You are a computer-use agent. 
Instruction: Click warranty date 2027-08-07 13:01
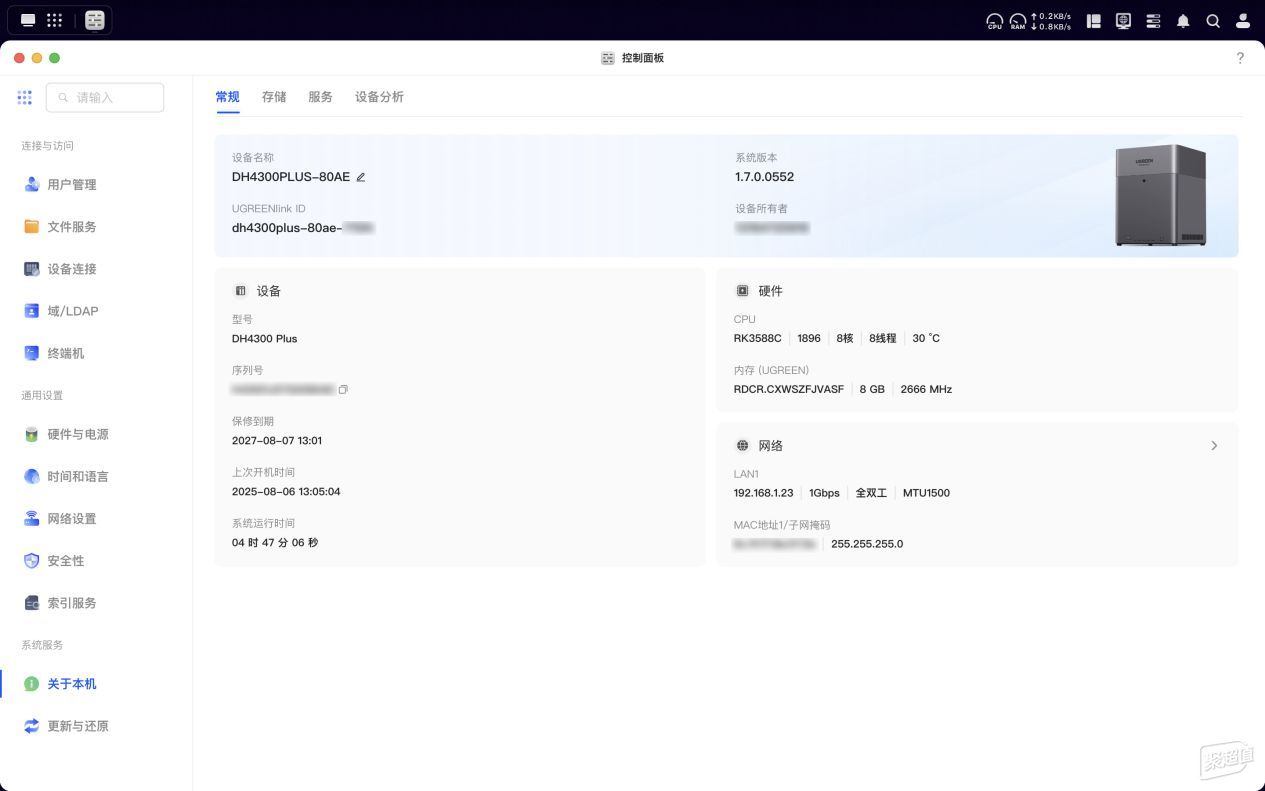(x=277, y=440)
